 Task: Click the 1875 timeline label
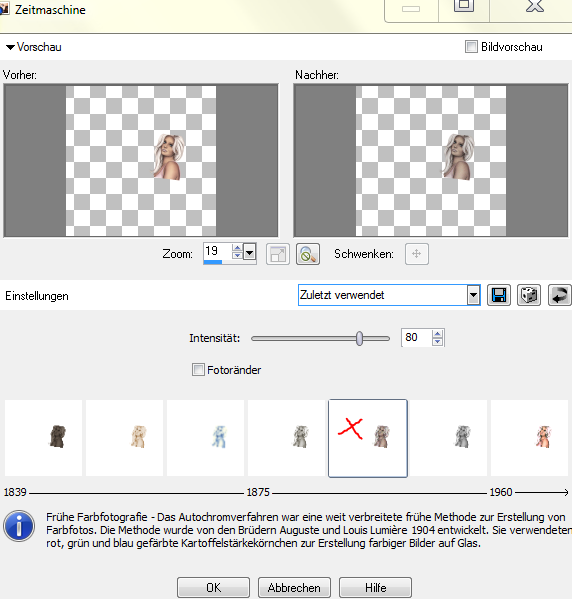[258, 492]
